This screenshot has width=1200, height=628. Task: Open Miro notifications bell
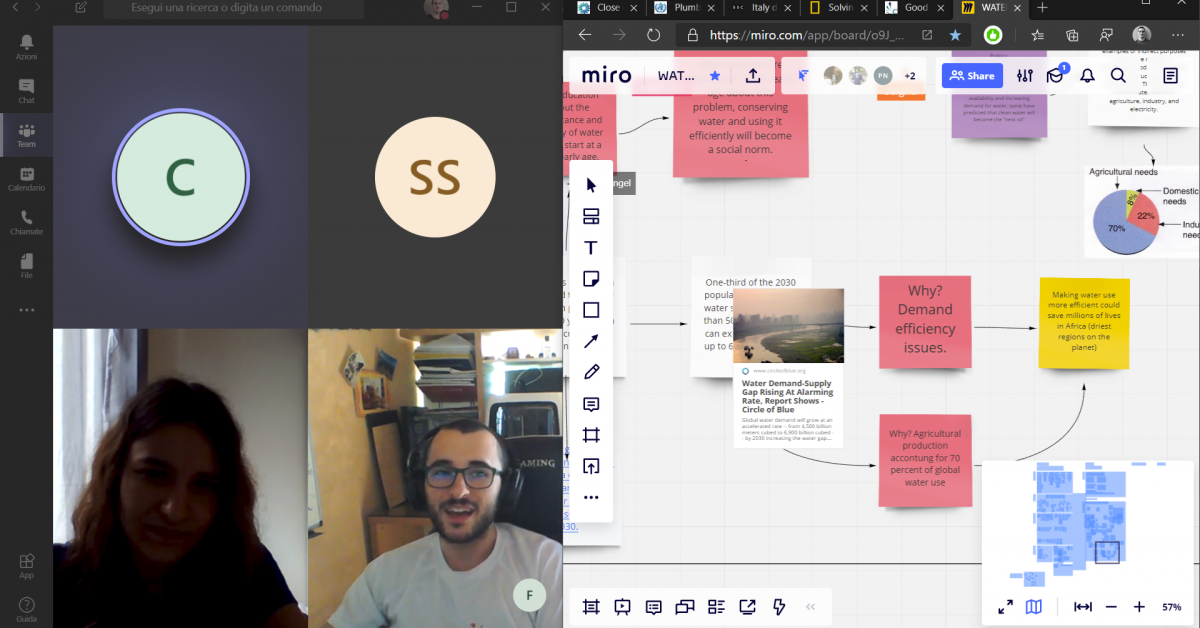click(x=1087, y=76)
